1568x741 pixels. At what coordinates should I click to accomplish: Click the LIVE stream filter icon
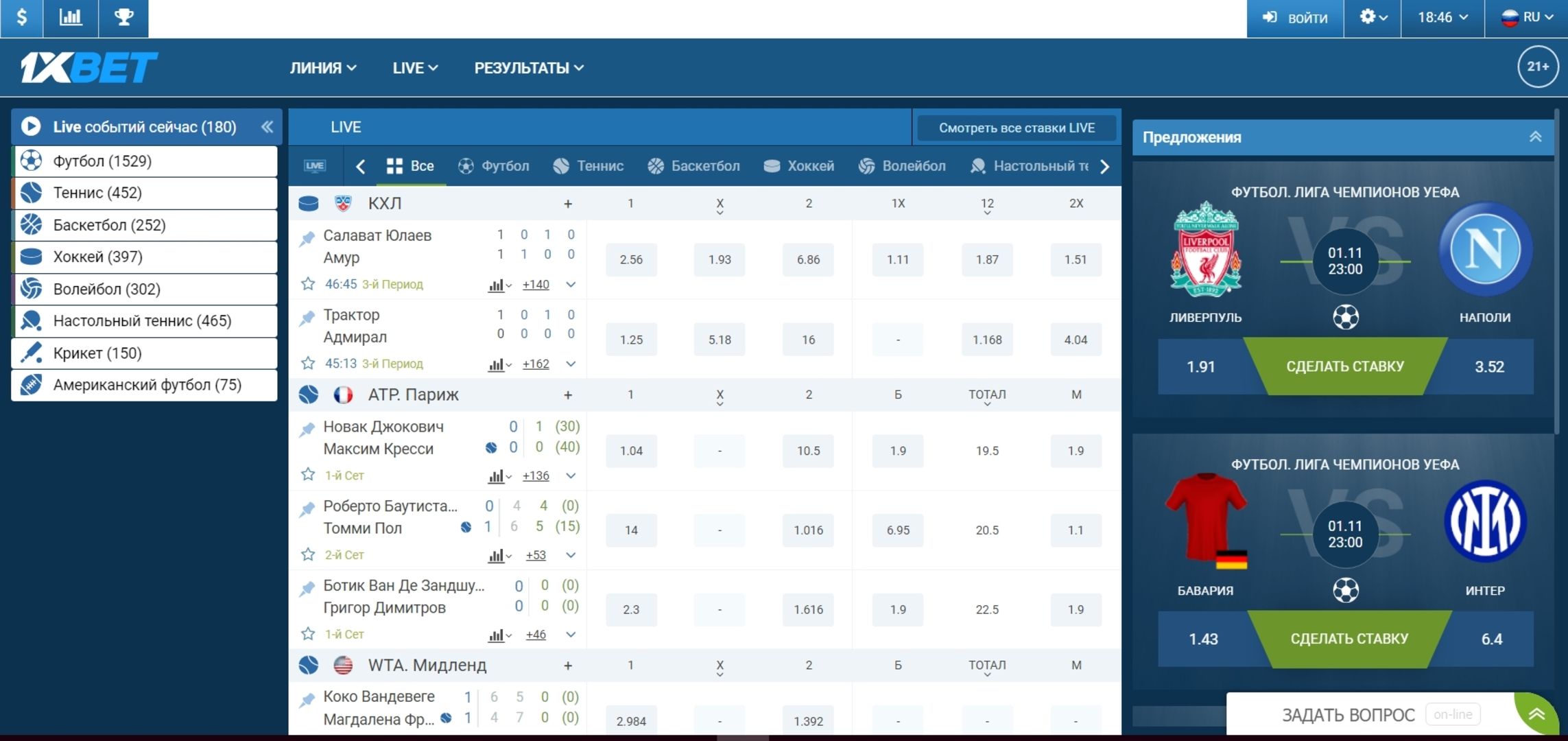pos(315,165)
